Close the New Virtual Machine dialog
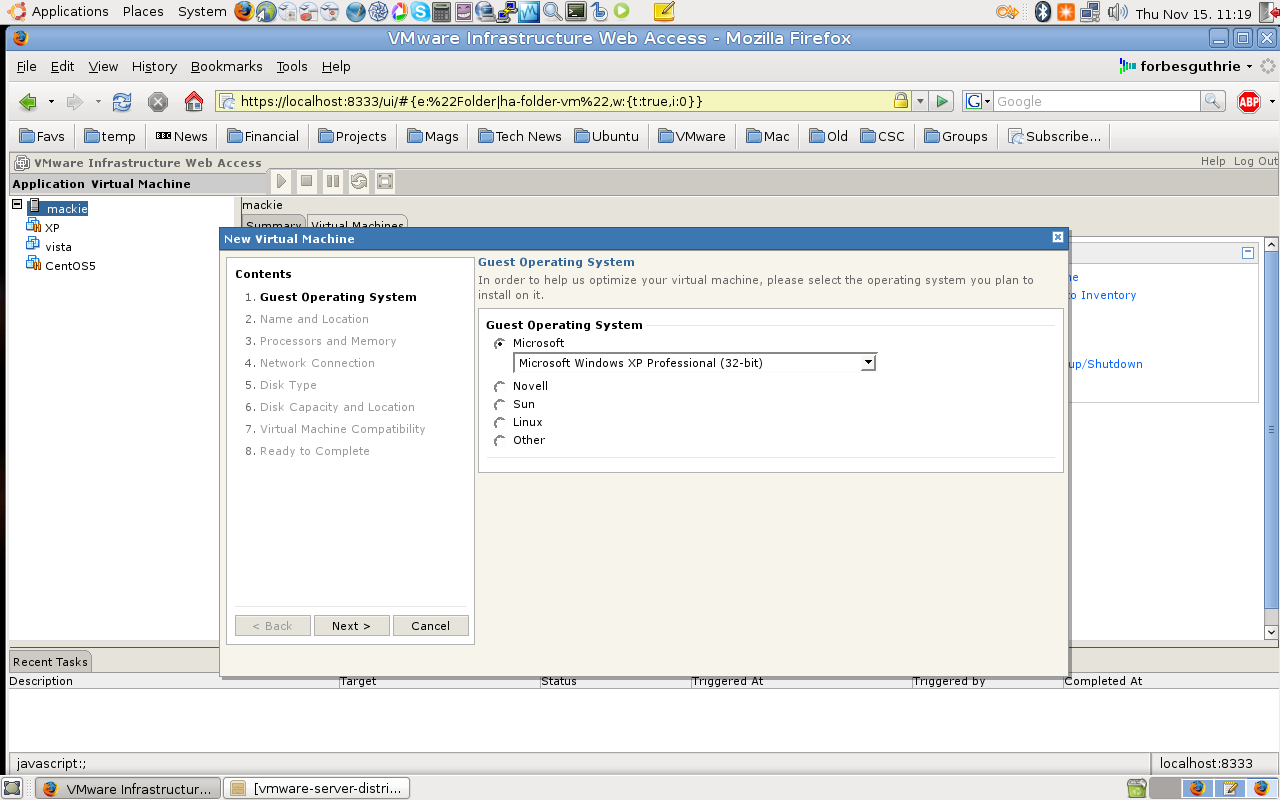 coord(1057,238)
